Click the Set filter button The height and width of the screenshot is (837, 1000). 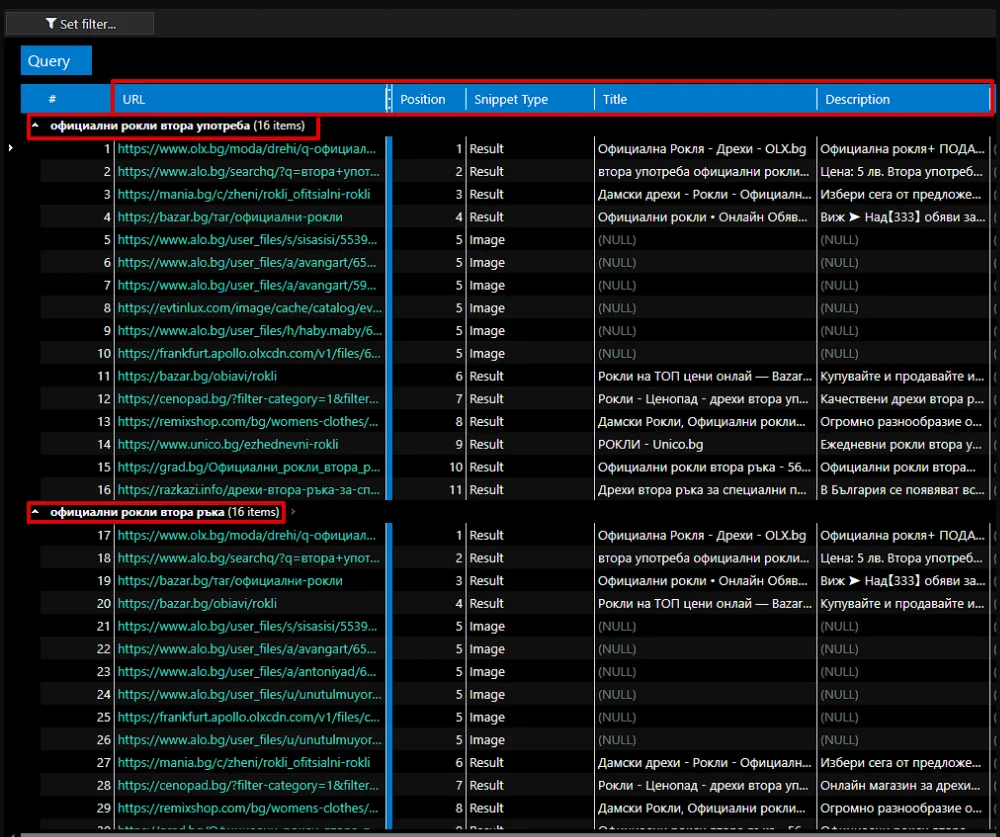tap(80, 24)
